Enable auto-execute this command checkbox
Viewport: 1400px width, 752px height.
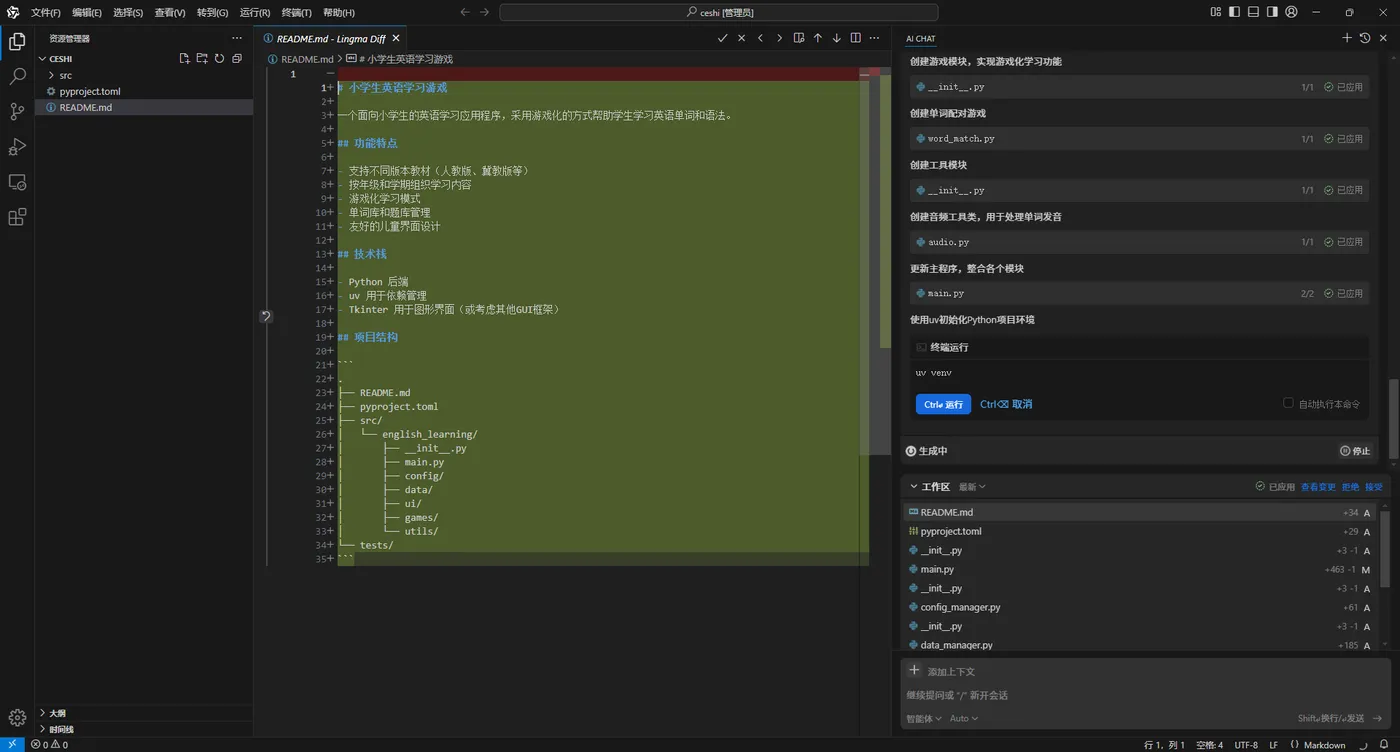[1288, 403]
